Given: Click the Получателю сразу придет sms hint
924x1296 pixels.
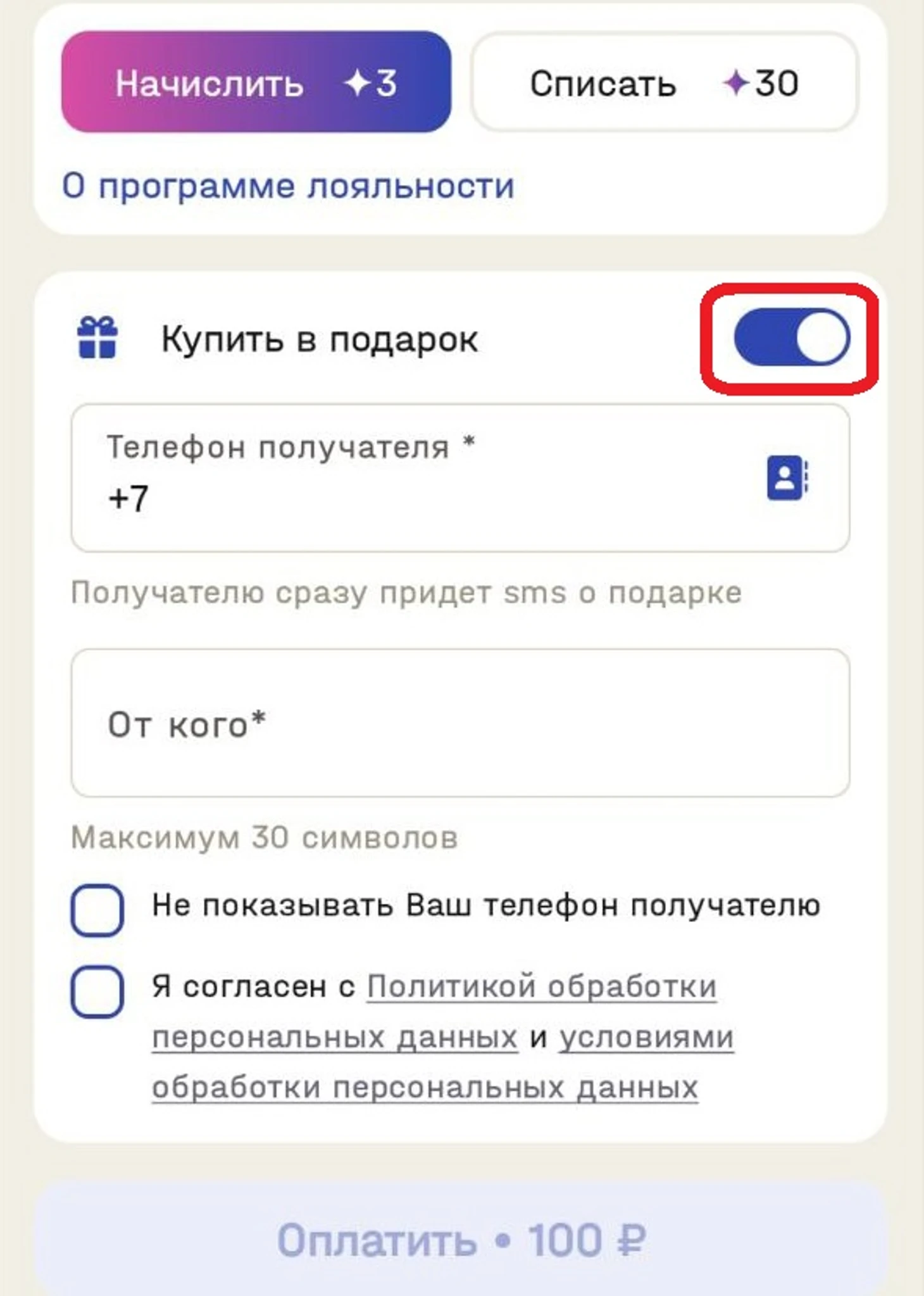Looking at the screenshot, I should click(406, 593).
